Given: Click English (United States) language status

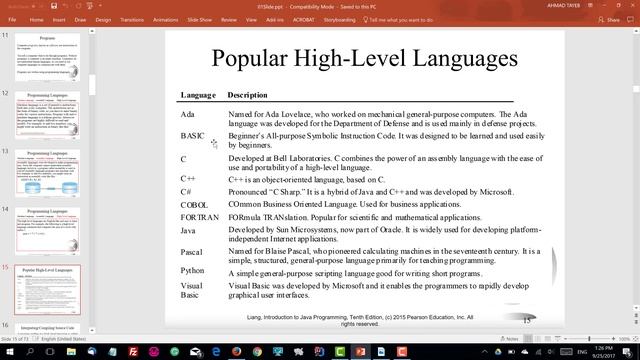Looking at the screenshot, I should tap(63, 339).
